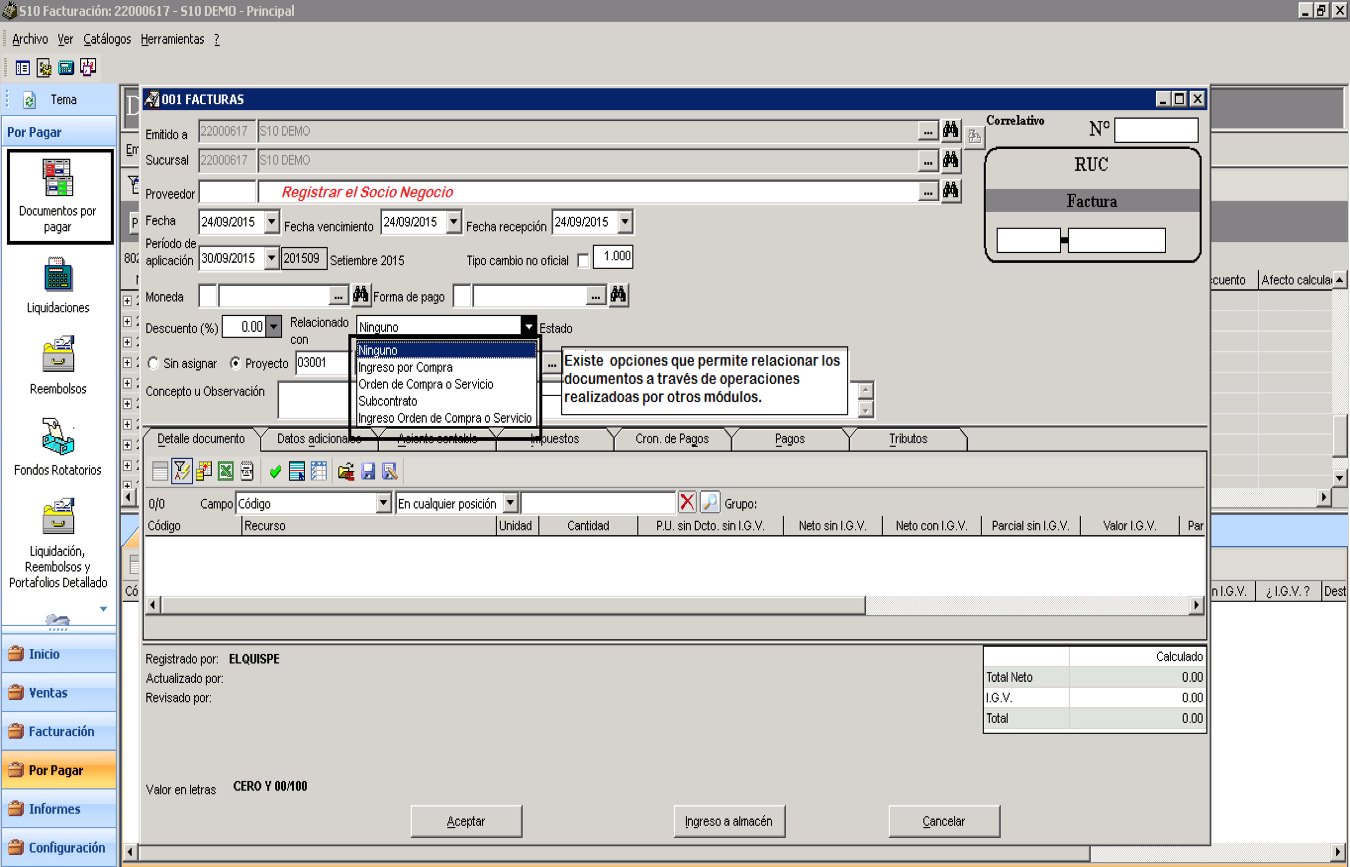
Task: Open the Catálogos menu
Action: pyautogui.click(x=107, y=39)
